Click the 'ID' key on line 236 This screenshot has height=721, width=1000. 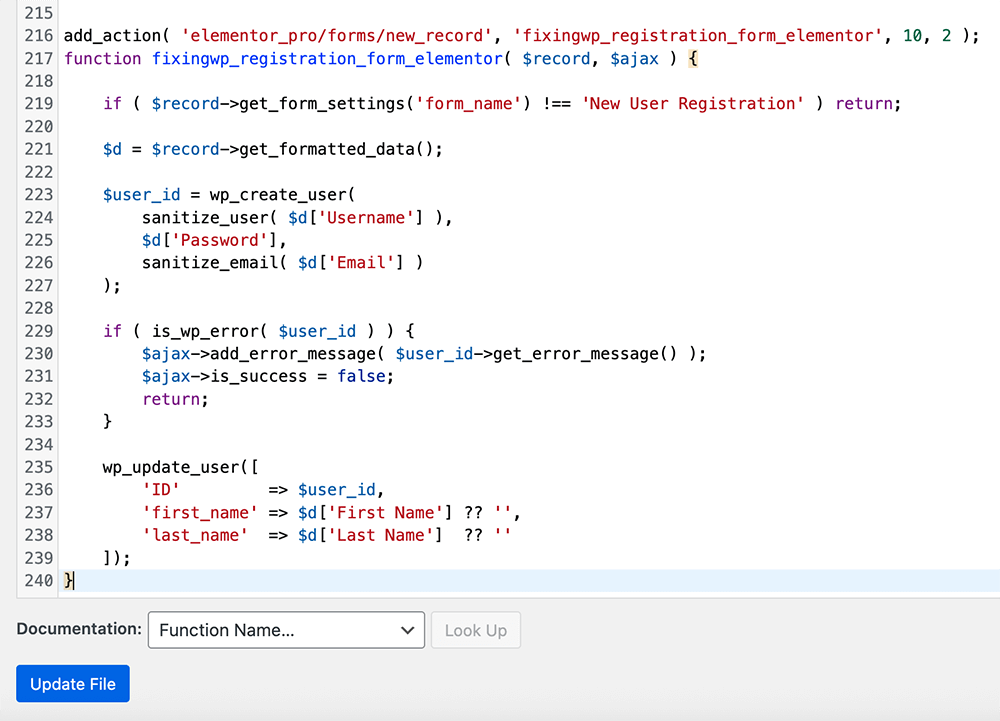pos(161,490)
